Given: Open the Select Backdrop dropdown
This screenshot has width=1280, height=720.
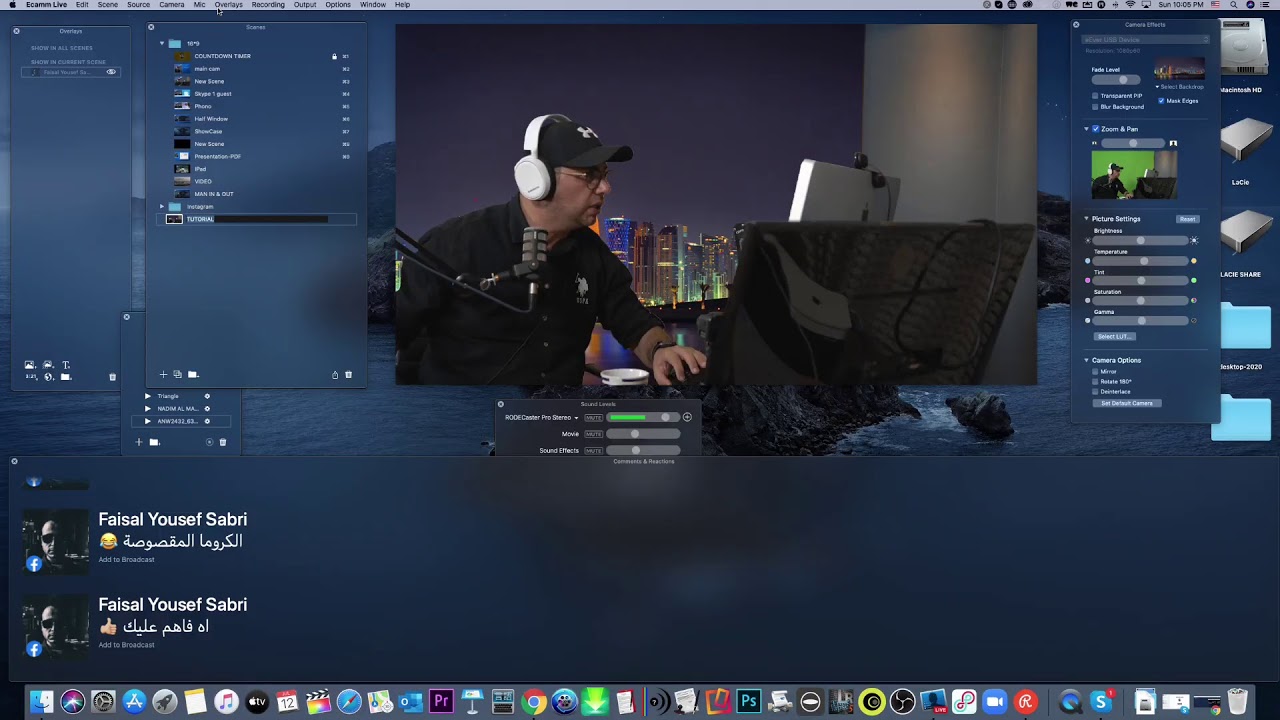Looking at the screenshot, I should click(1180, 87).
